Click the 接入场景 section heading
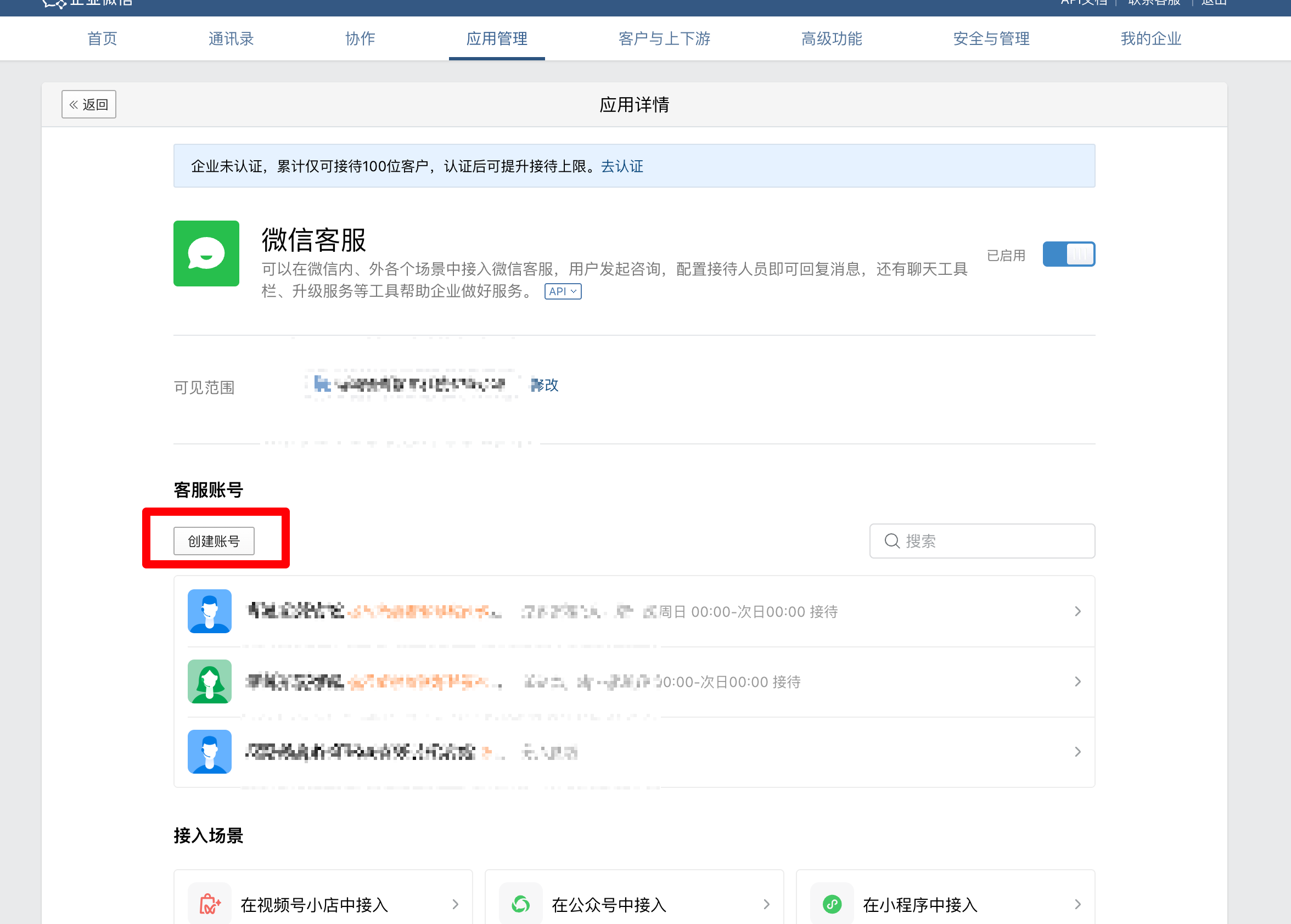 [209, 835]
